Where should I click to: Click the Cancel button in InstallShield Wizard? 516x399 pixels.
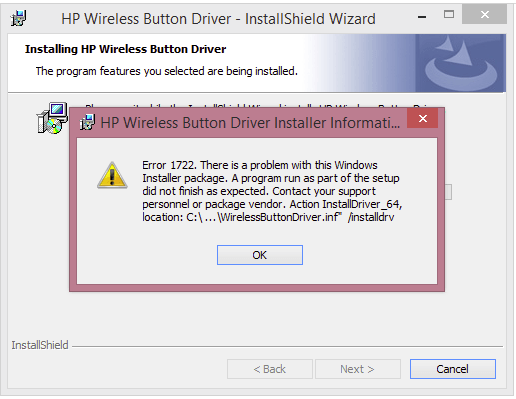pos(453,369)
